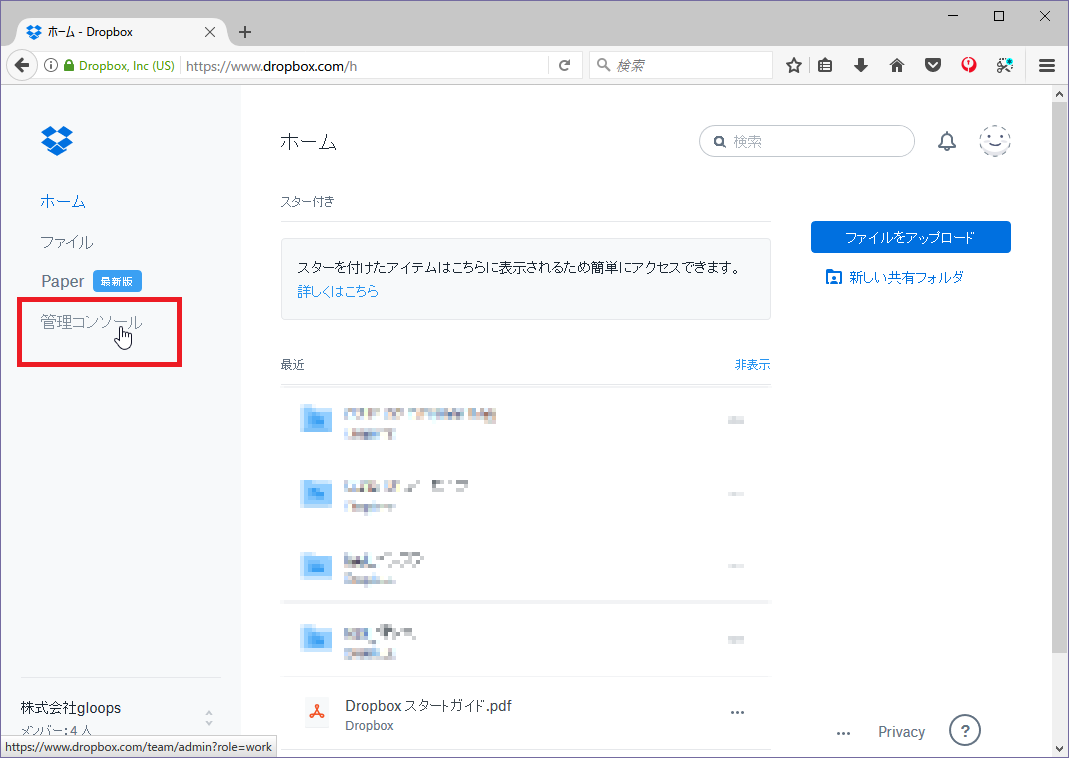Click the red extension icon in toolbar

pos(969,65)
